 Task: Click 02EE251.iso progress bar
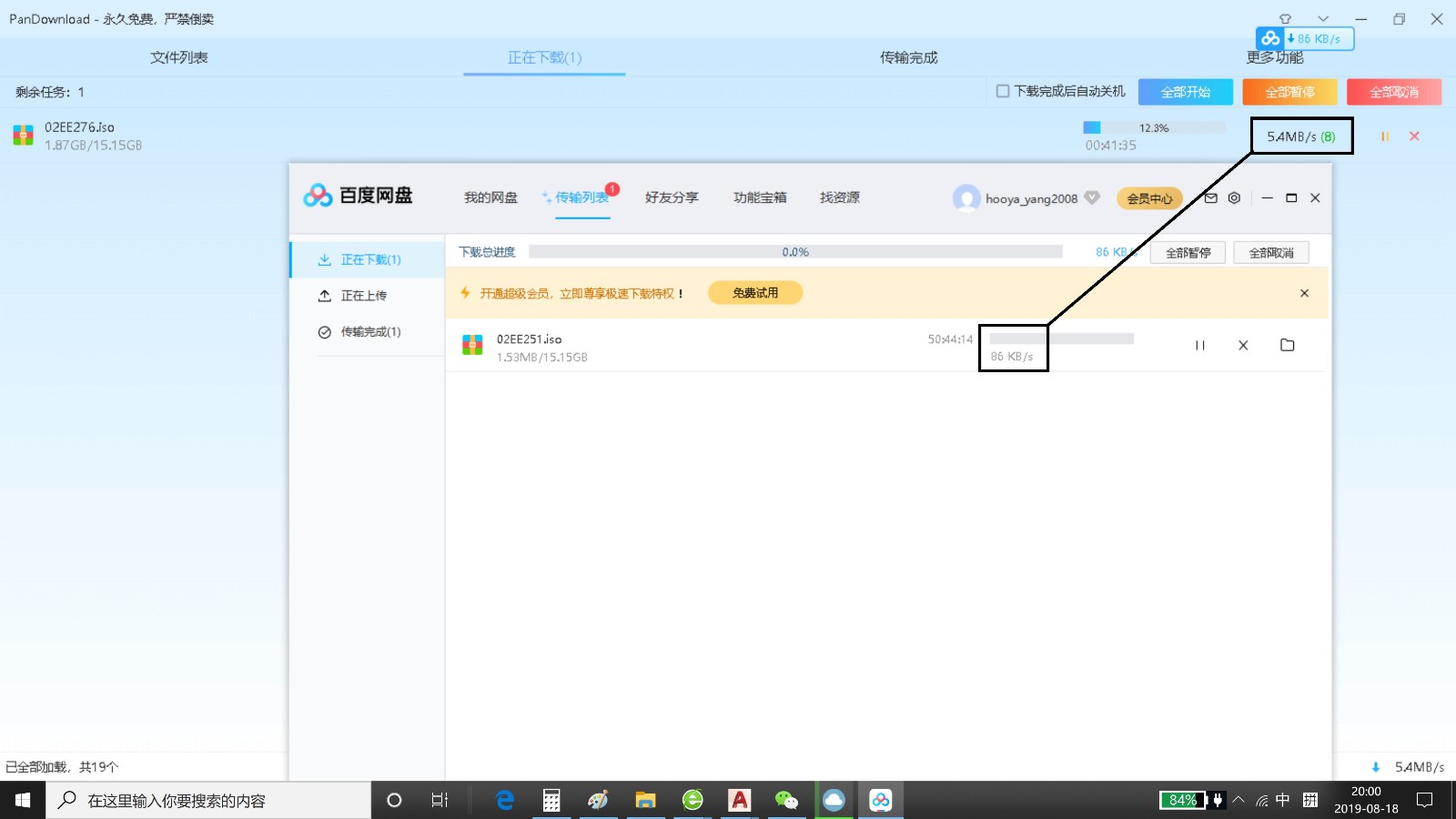coord(1062,339)
